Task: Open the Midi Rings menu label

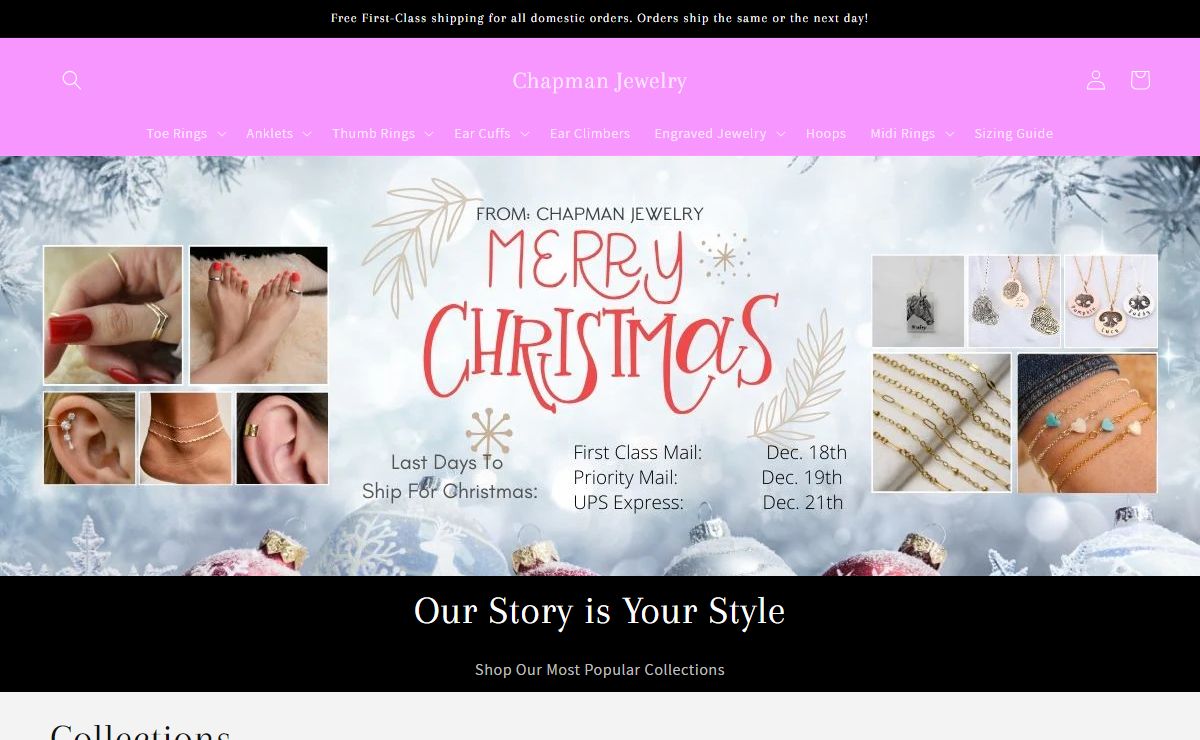Action: click(902, 133)
